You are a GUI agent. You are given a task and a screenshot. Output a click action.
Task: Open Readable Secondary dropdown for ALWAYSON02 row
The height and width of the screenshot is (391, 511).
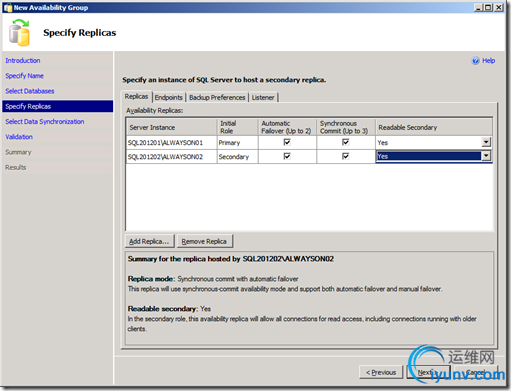point(486,156)
